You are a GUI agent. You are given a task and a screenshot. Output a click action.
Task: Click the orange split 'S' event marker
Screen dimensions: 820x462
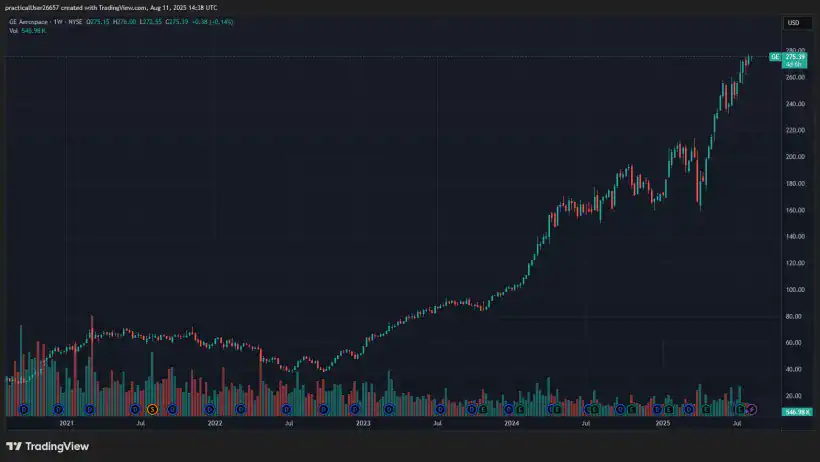(x=152, y=409)
